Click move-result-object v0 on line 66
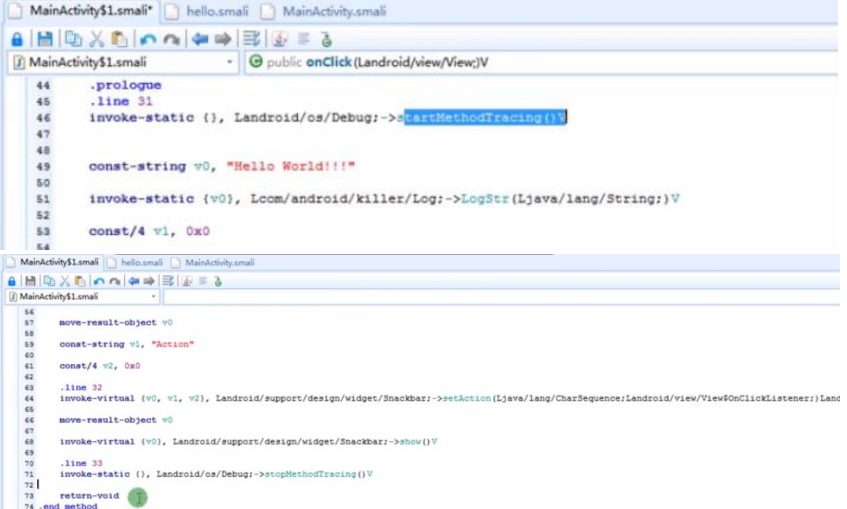Screen dimensions: 847x509 [116, 420]
